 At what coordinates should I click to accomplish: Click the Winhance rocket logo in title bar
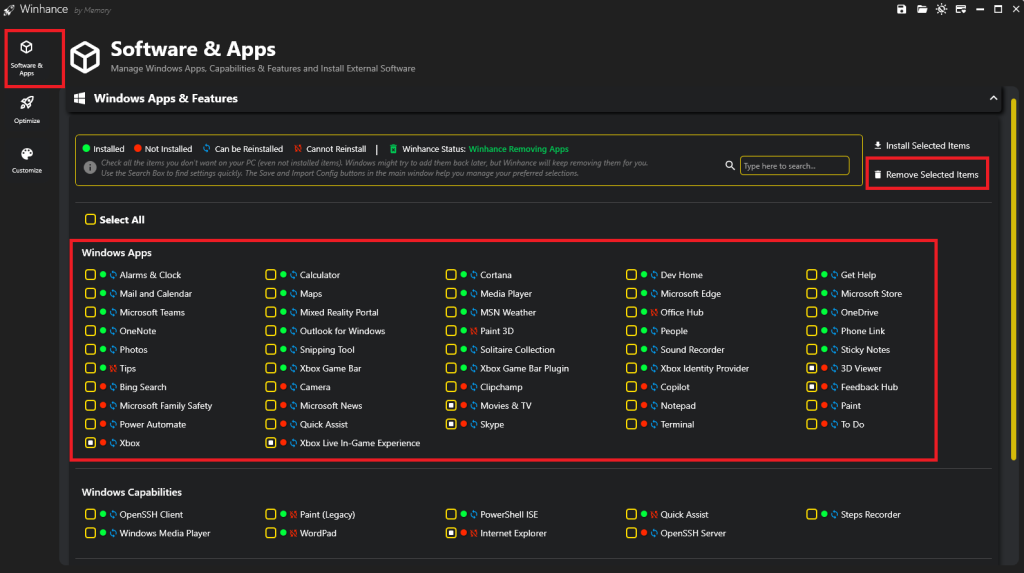(x=8, y=10)
